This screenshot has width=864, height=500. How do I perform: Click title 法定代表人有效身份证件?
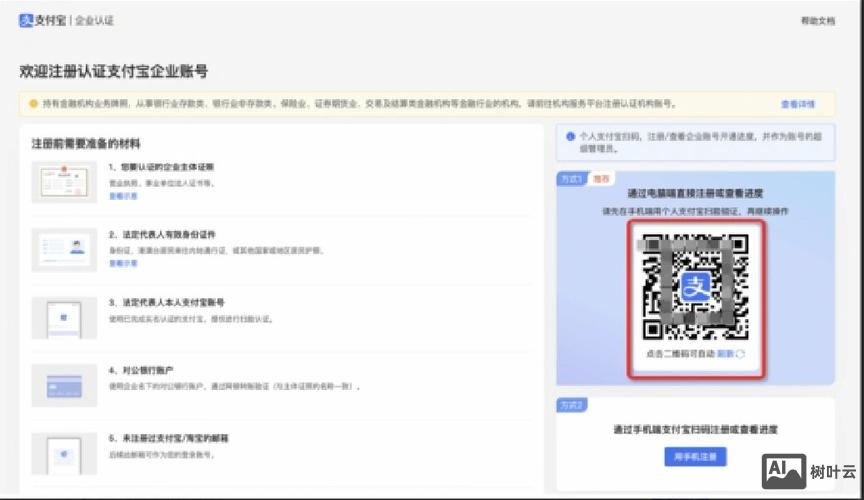coord(162,235)
